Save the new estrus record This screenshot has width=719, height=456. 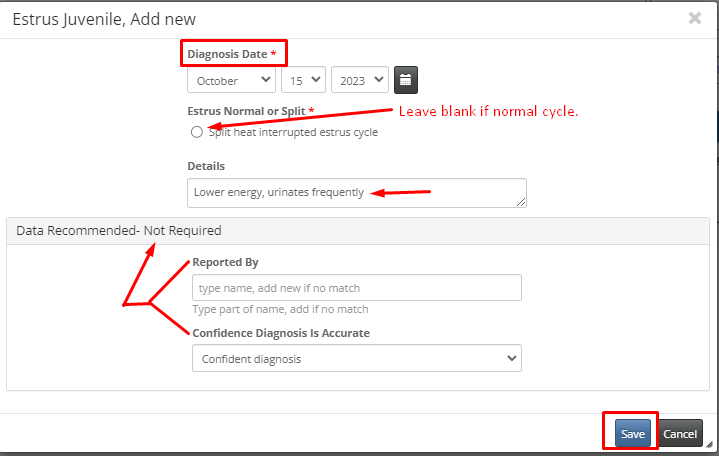click(x=633, y=433)
